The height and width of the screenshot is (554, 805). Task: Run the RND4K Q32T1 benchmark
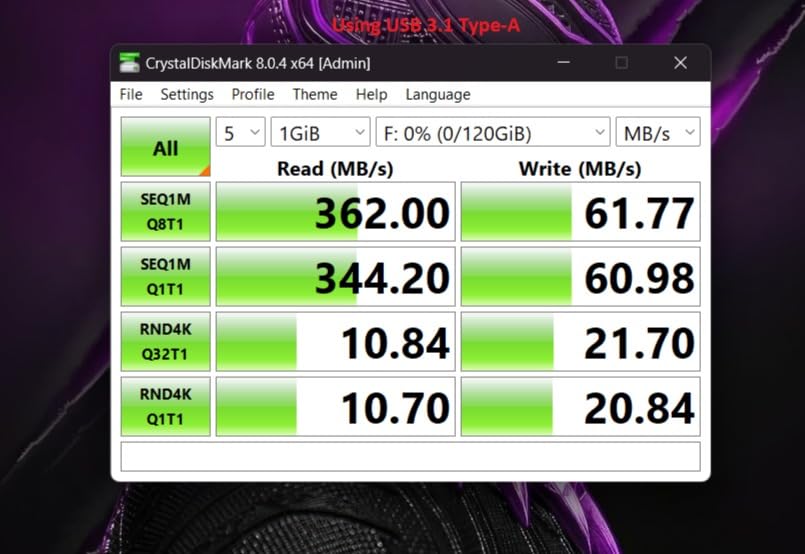point(165,341)
